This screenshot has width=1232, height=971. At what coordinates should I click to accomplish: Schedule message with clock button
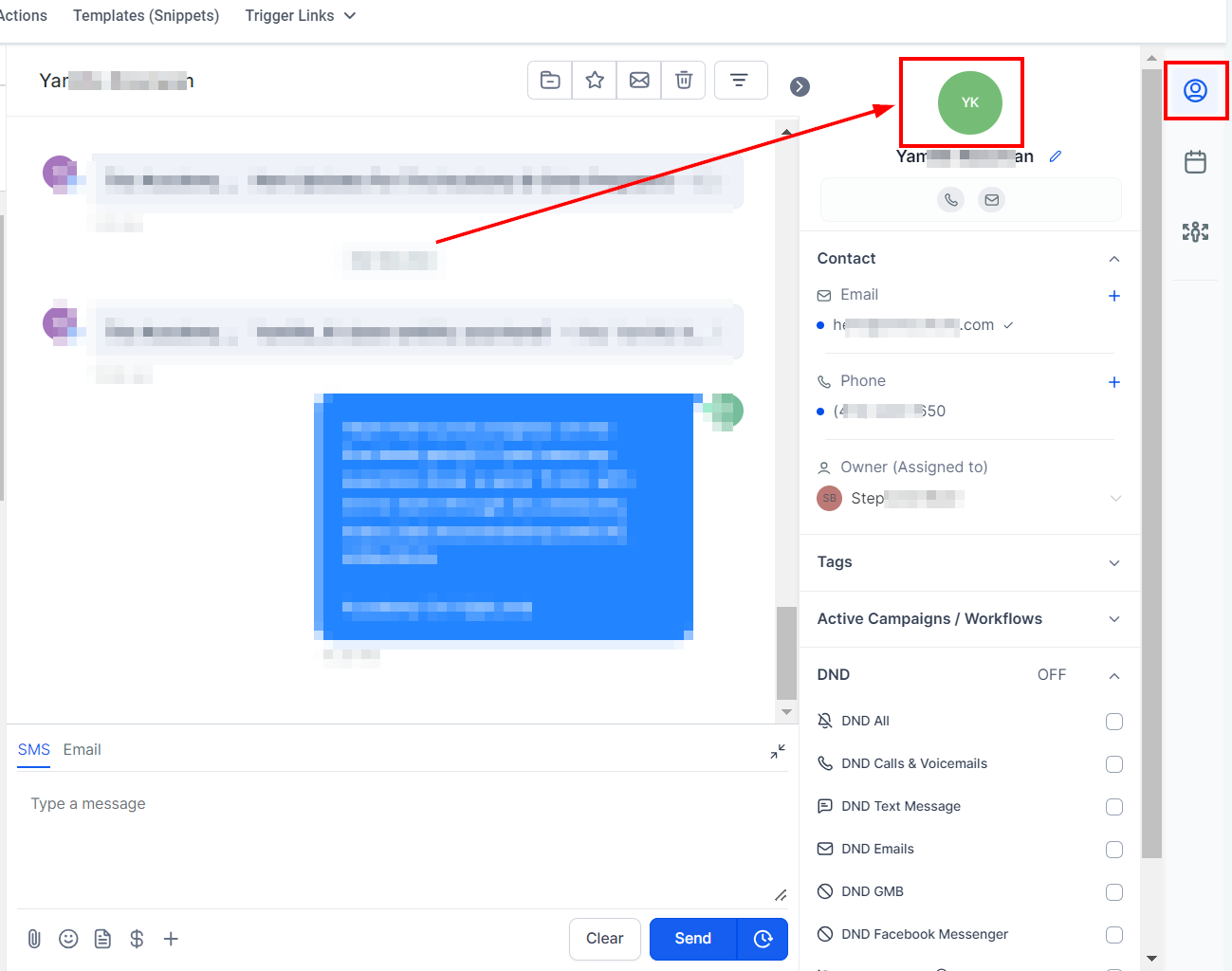coord(763,939)
